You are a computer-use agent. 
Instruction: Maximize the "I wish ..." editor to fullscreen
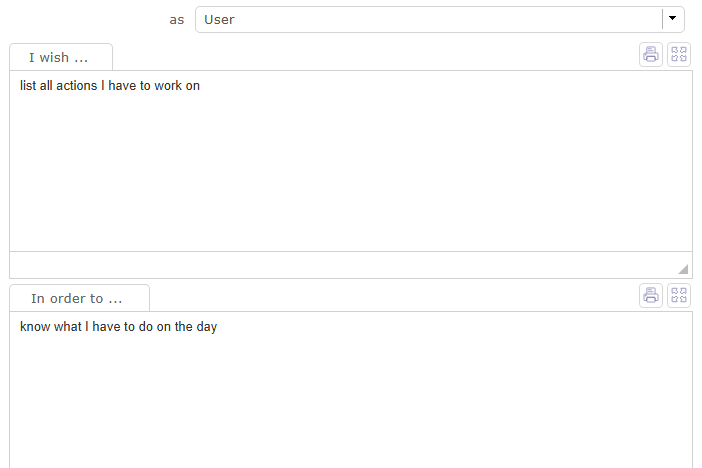pyautogui.click(x=679, y=55)
